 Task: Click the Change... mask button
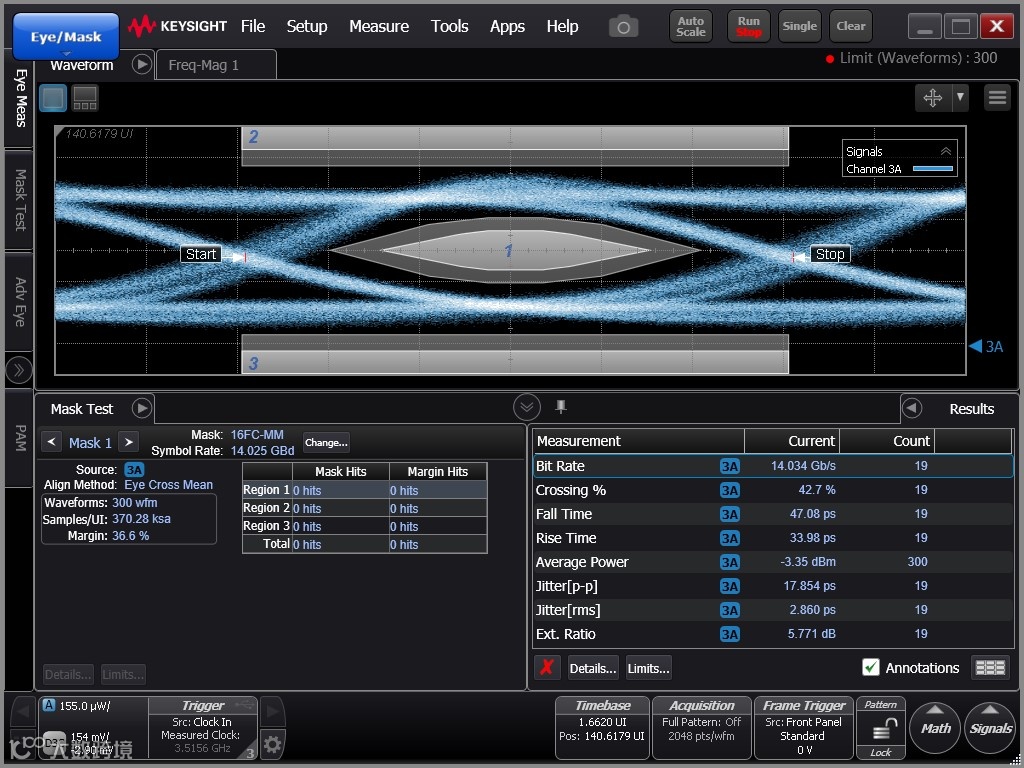(x=326, y=442)
